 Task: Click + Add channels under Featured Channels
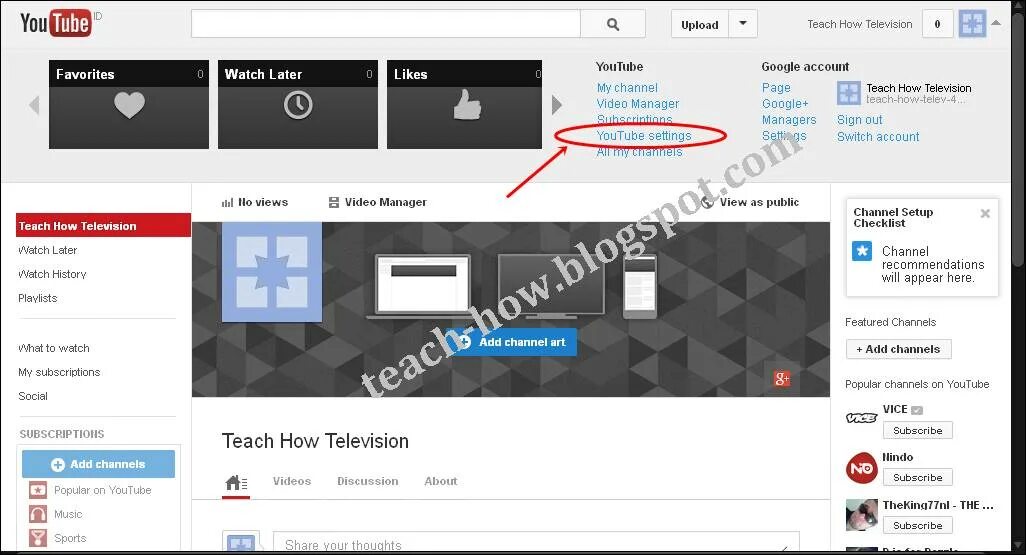click(x=898, y=349)
